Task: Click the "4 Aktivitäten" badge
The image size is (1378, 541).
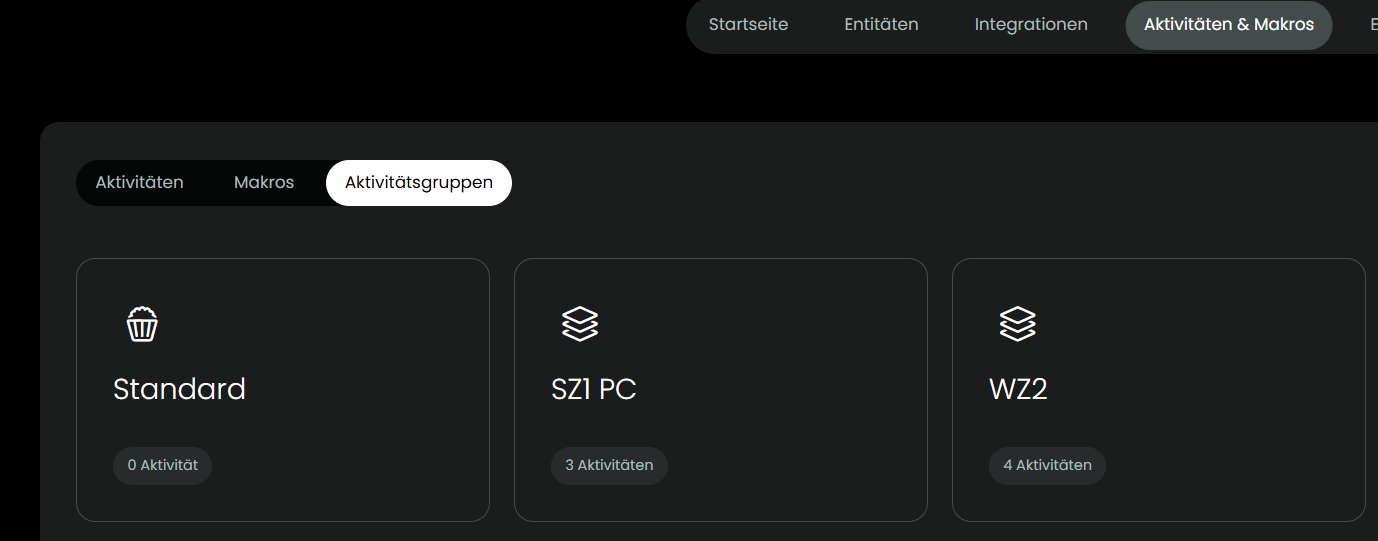Action: point(1047,465)
